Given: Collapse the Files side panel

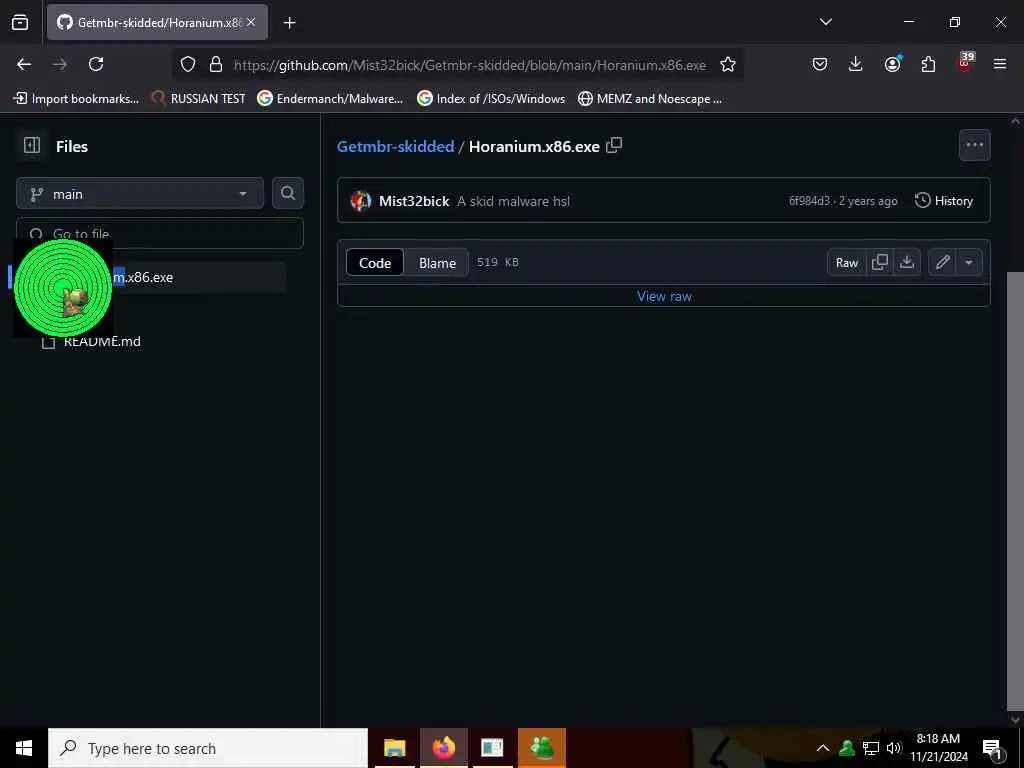Looking at the screenshot, I should click(x=32, y=145).
